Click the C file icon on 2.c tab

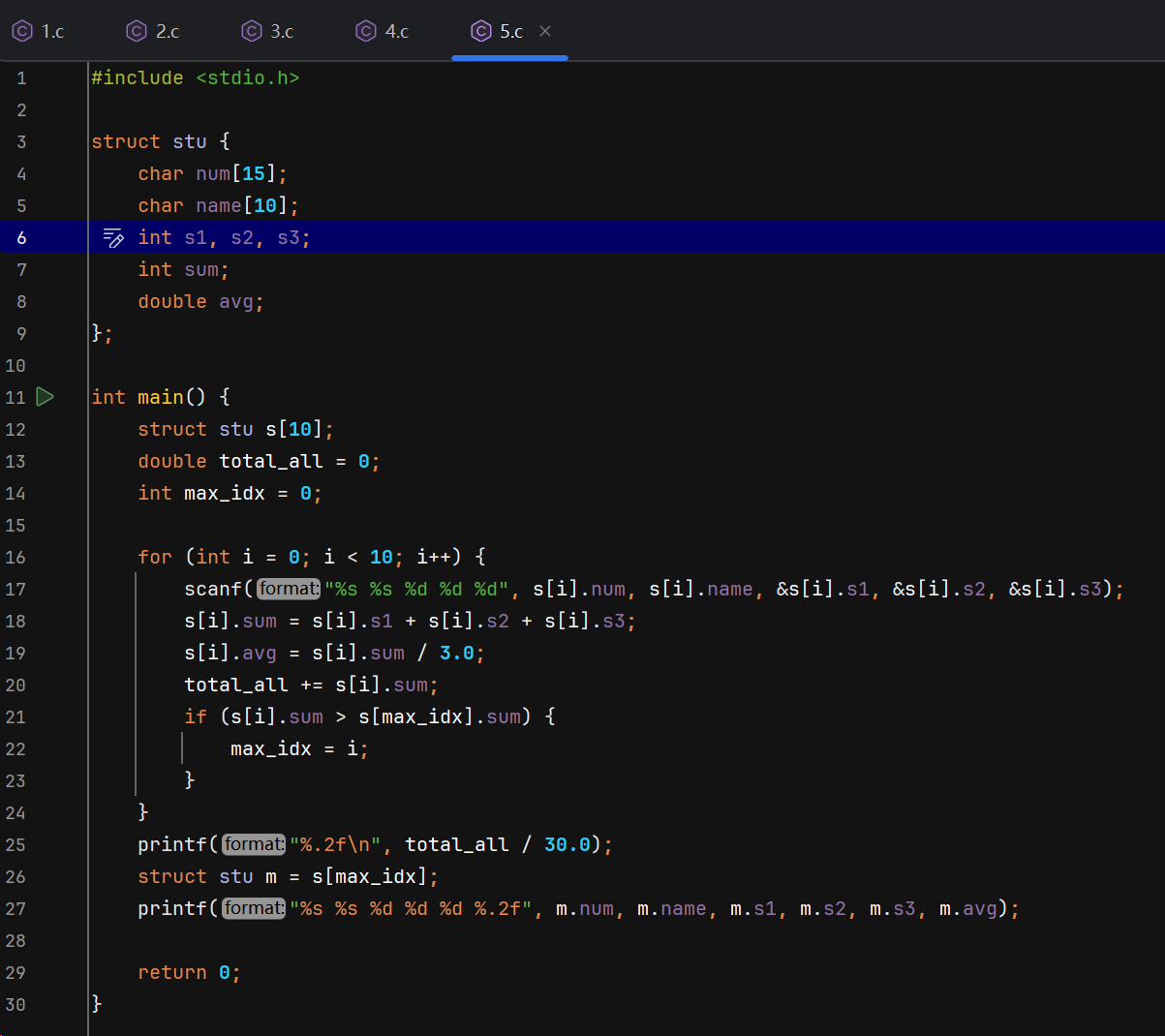tap(137, 32)
